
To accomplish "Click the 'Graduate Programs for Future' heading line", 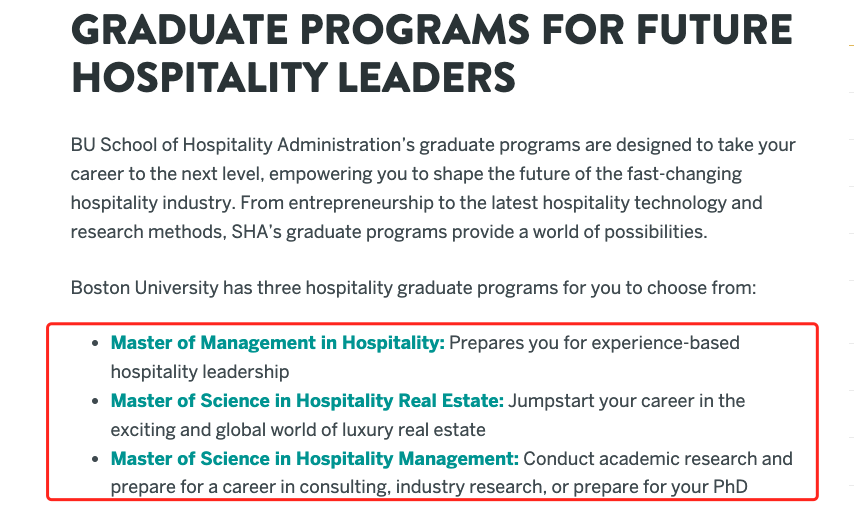I will coord(432,30).
